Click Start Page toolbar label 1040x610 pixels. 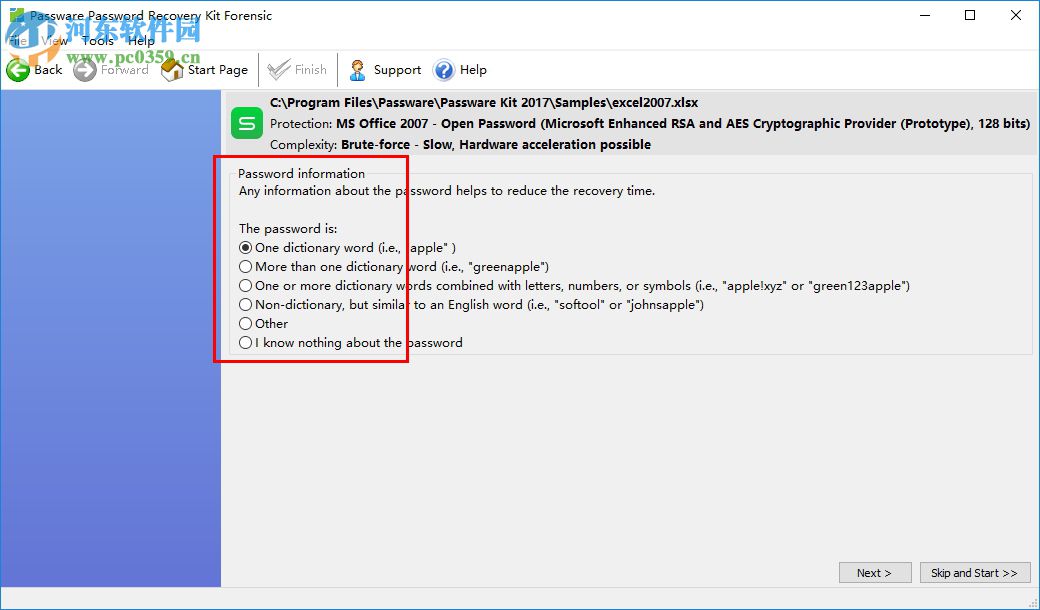click(218, 70)
